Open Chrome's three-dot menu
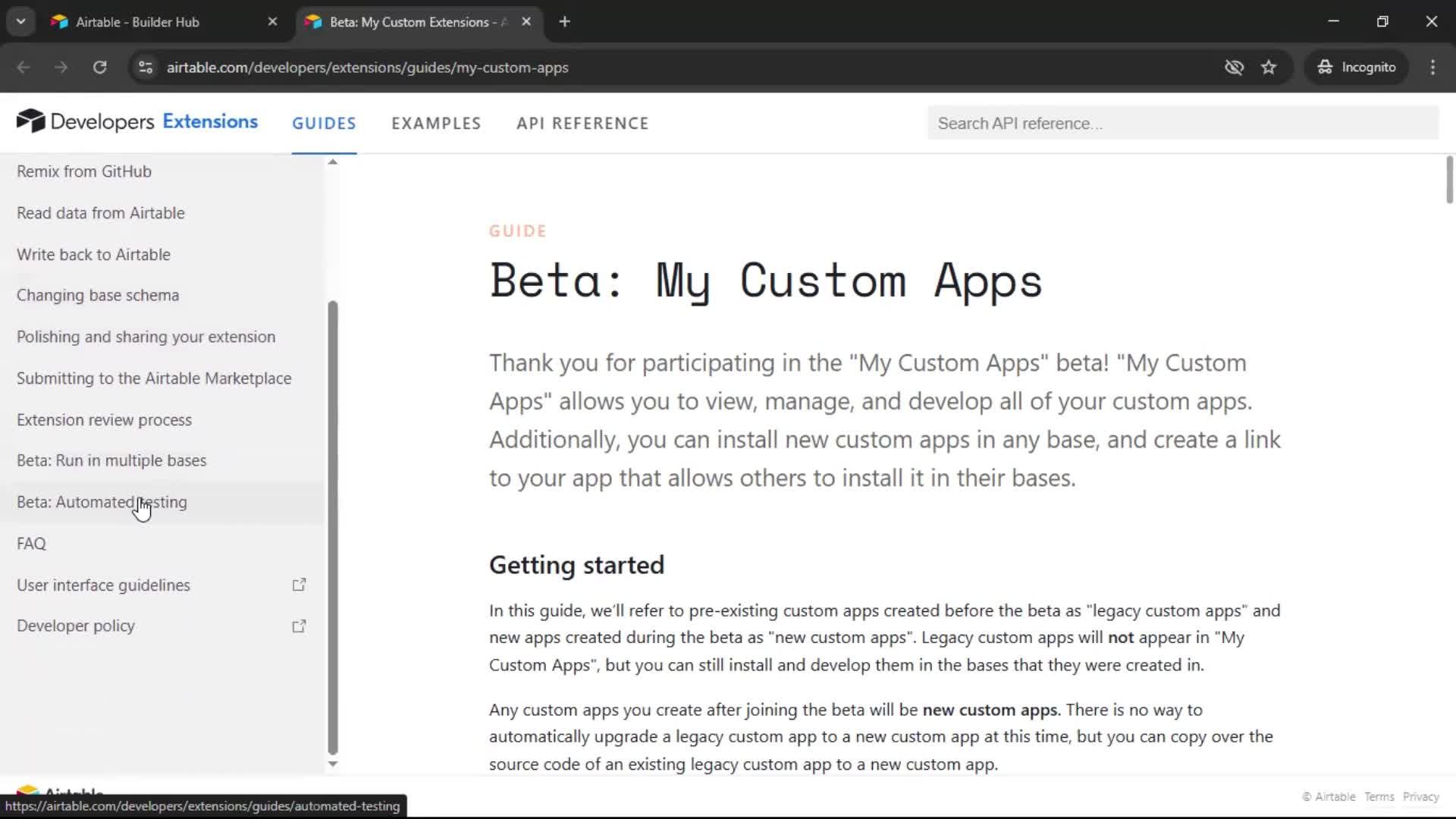The width and height of the screenshot is (1456, 819). [x=1432, y=67]
